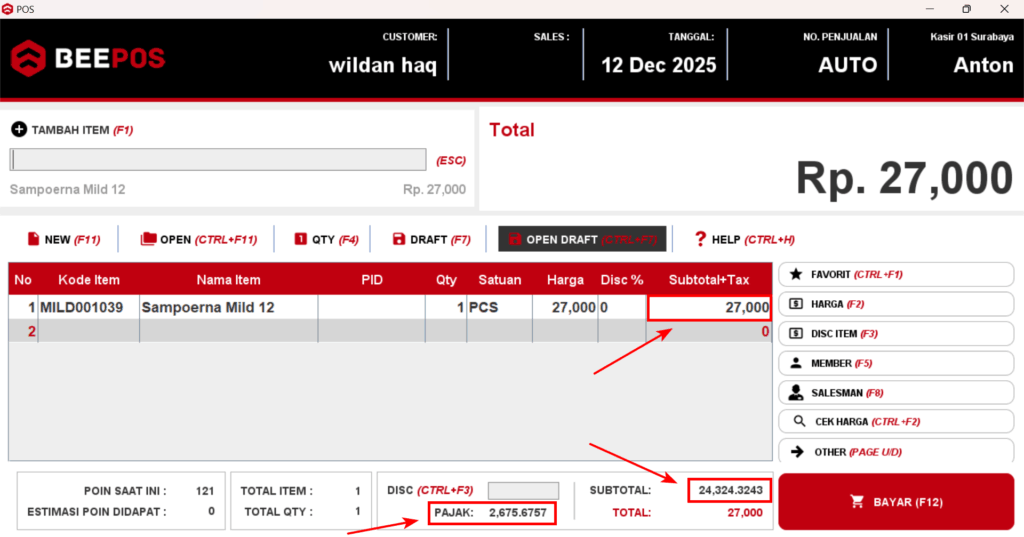The height and width of the screenshot is (537, 1024).
Task: Click the HELP question mark icon
Action: click(700, 239)
